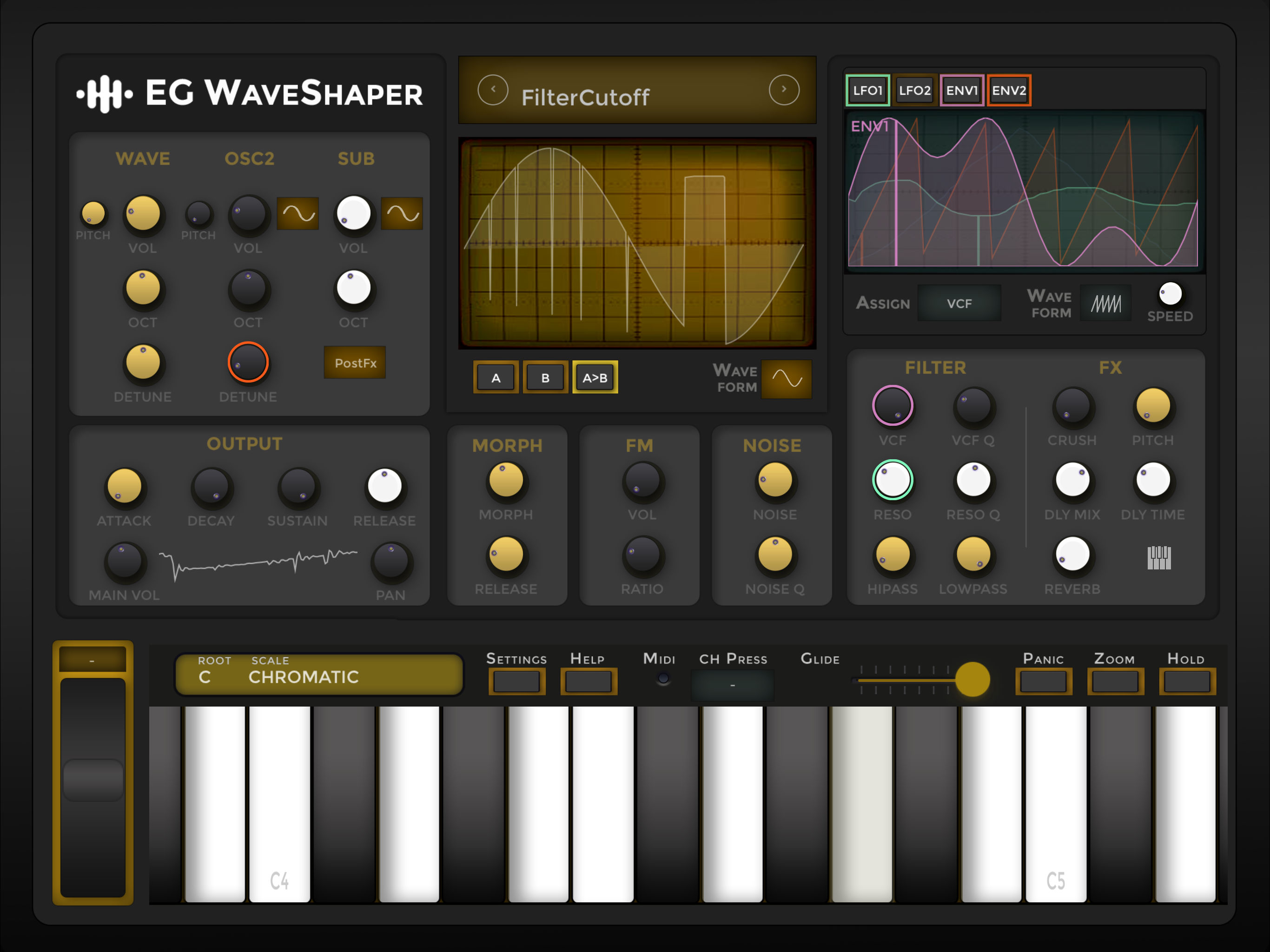The image size is (1270, 952).
Task: Click the keyboard icon in FX section
Action: [1158, 557]
